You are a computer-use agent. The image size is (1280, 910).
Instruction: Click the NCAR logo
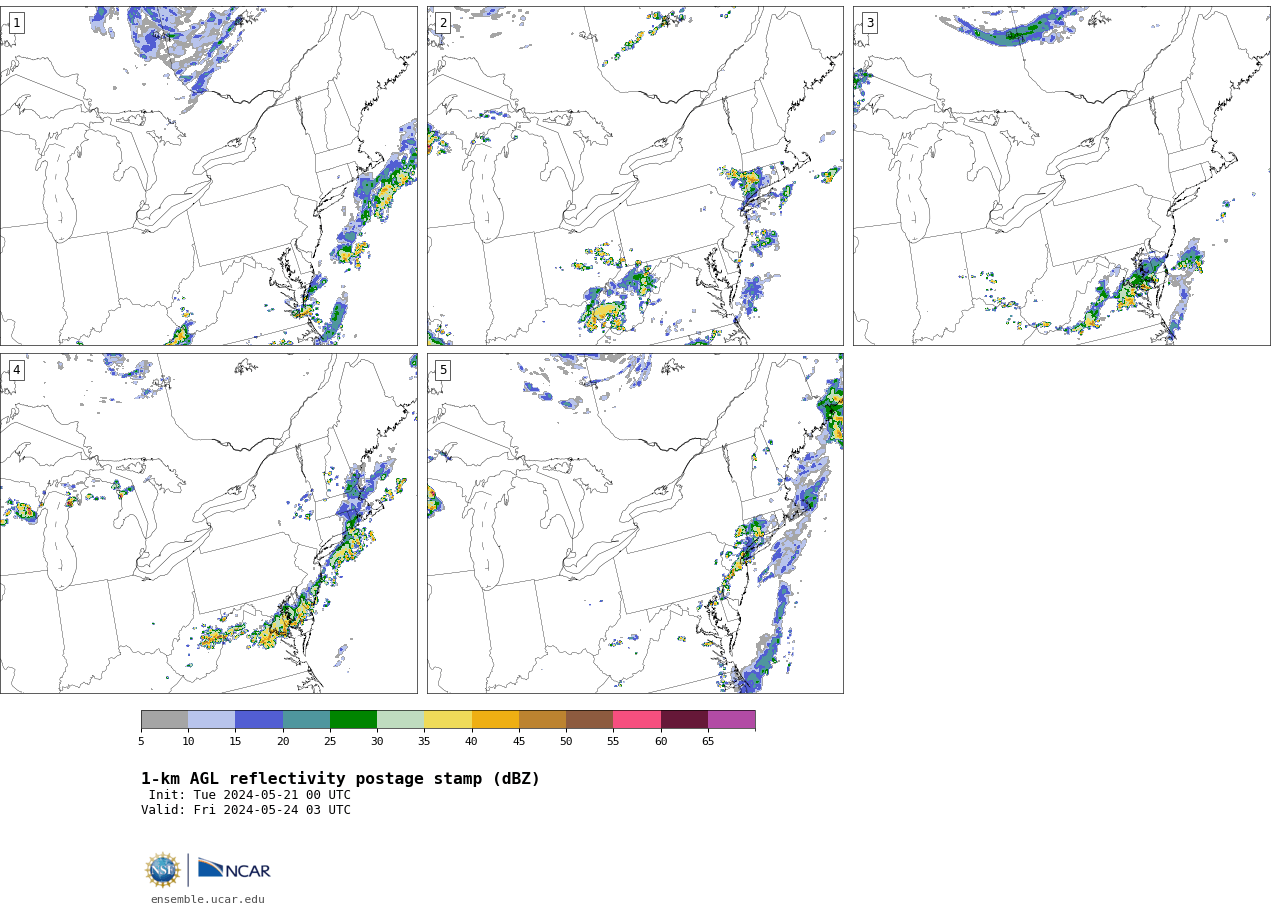tap(234, 870)
